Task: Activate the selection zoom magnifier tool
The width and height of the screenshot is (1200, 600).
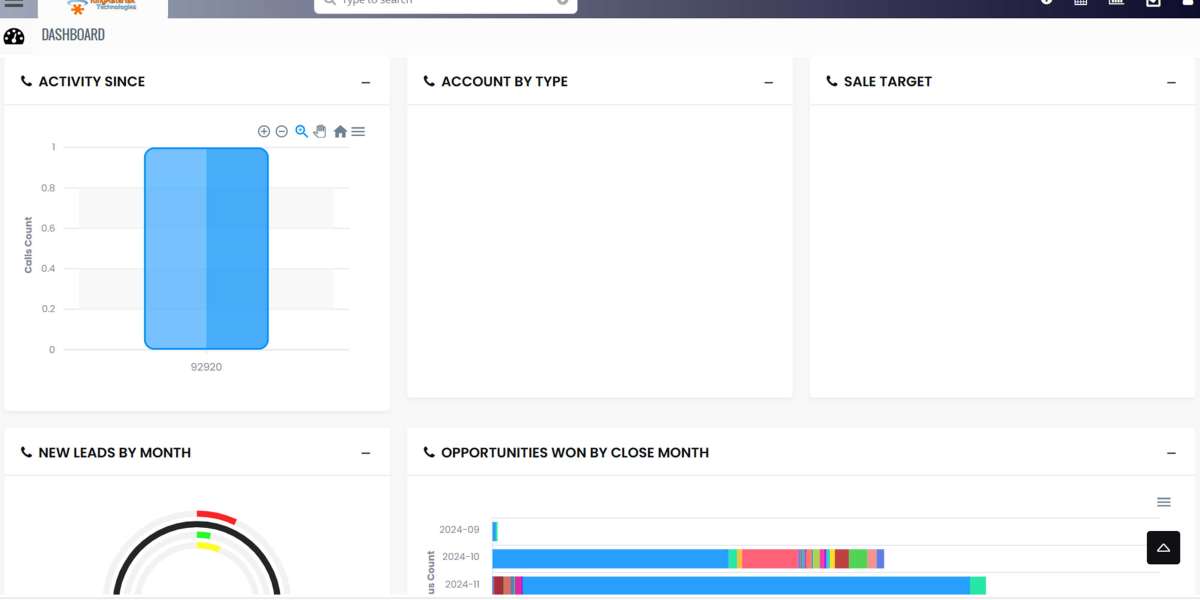Action: [x=301, y=131]
